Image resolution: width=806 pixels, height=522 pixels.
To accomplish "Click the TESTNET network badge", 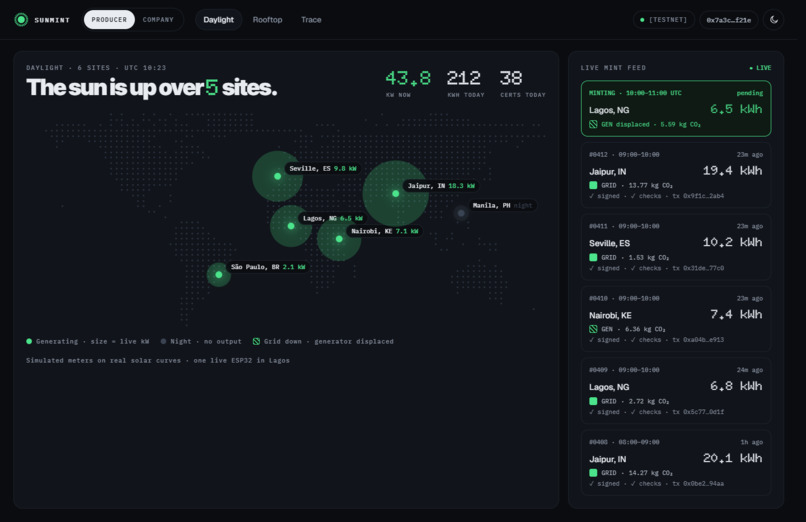I will coord(664,20).
